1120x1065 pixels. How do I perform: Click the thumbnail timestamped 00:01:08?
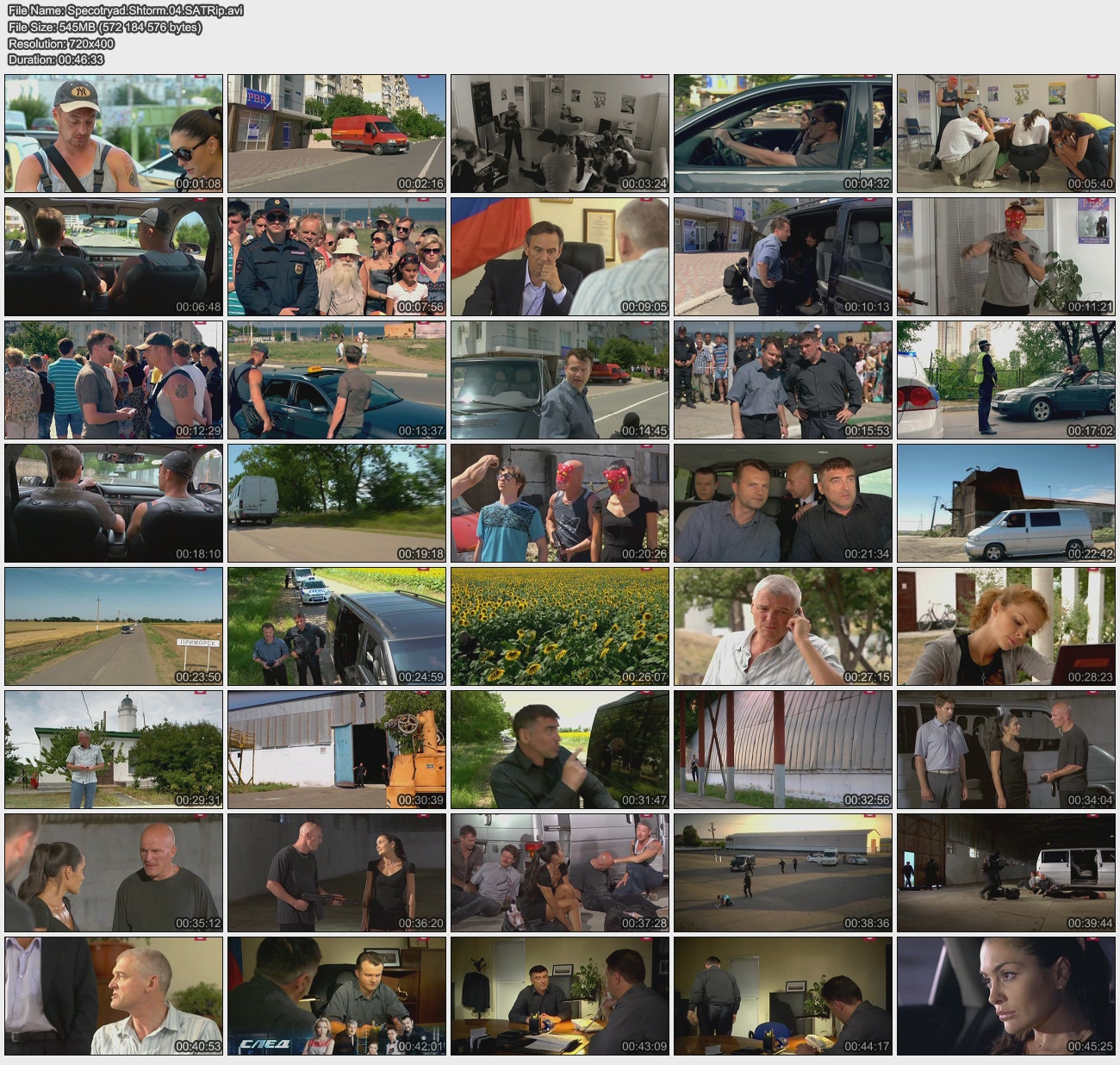(114, 134)
